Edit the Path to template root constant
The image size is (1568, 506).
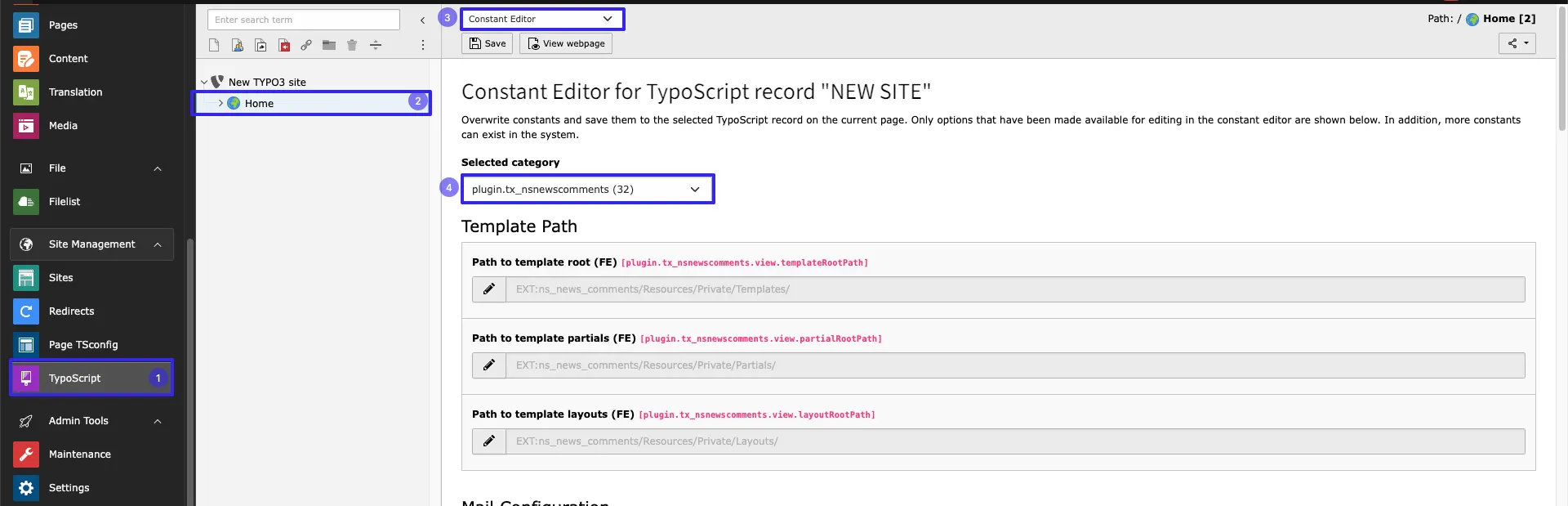489,289
